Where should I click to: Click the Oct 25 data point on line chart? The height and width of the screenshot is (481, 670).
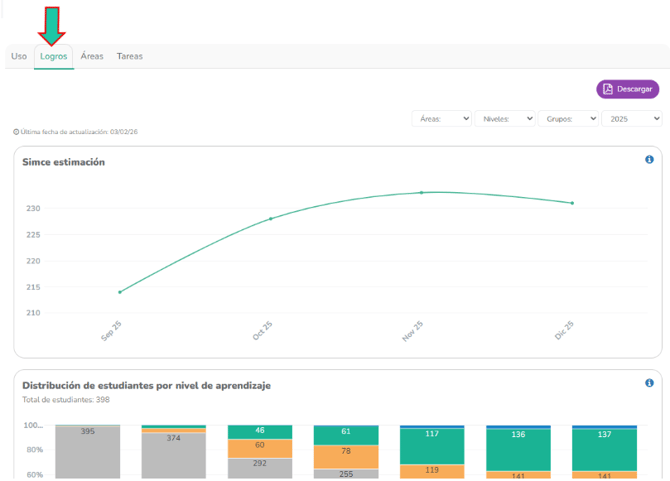[270, 218]
